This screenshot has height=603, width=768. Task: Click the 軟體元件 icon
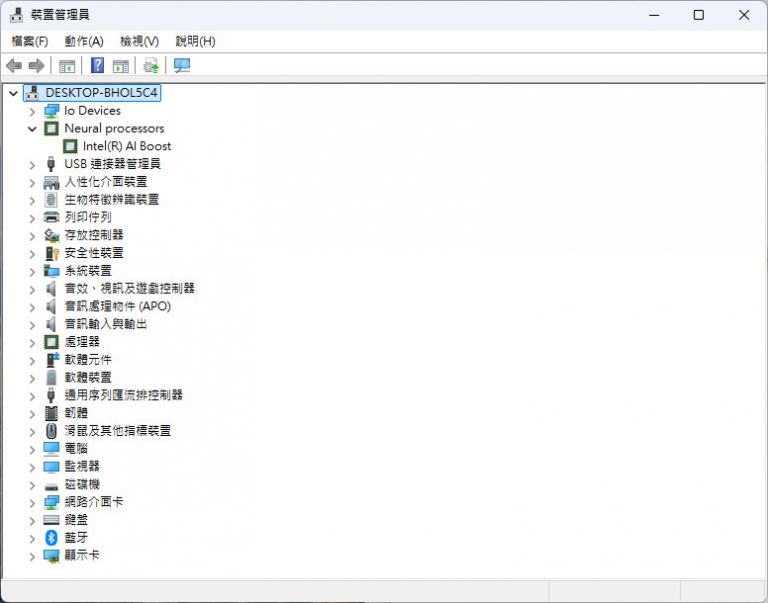(52, 360)
